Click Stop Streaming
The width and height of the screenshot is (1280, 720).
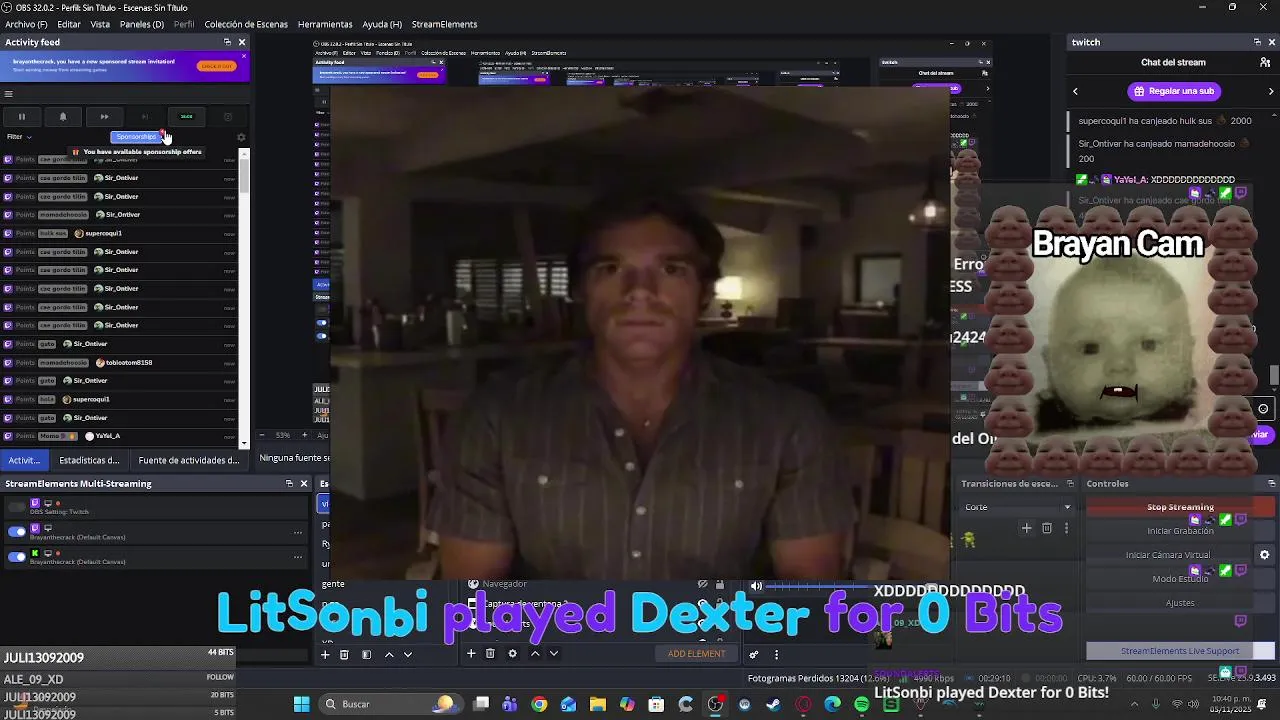click(1180, 507)
